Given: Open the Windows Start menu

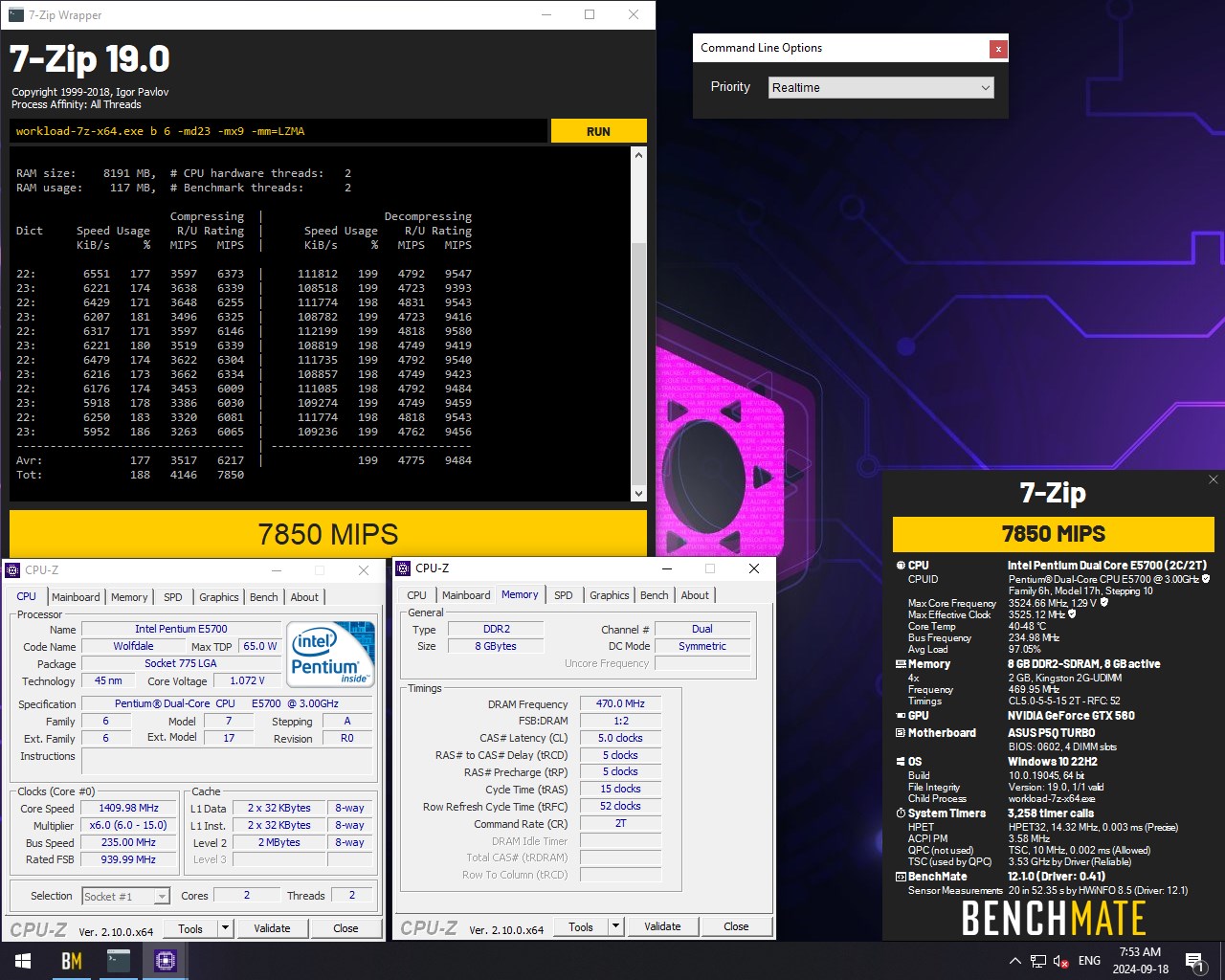Looking at the screenshot, I should coord(23,961).
